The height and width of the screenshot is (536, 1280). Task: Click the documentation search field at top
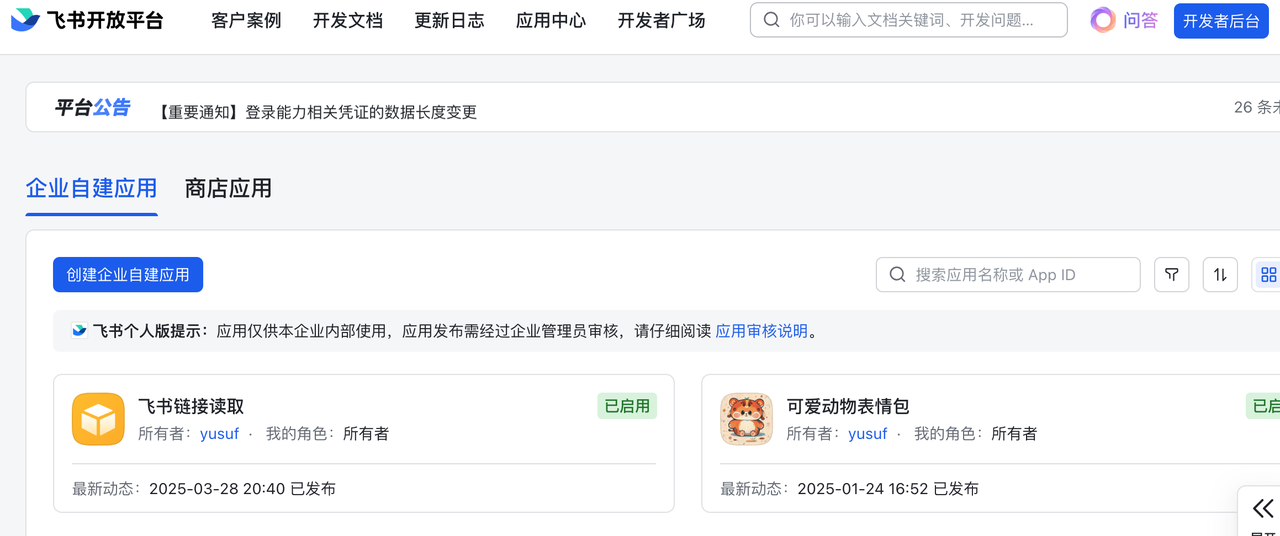[x=908, y=20]
